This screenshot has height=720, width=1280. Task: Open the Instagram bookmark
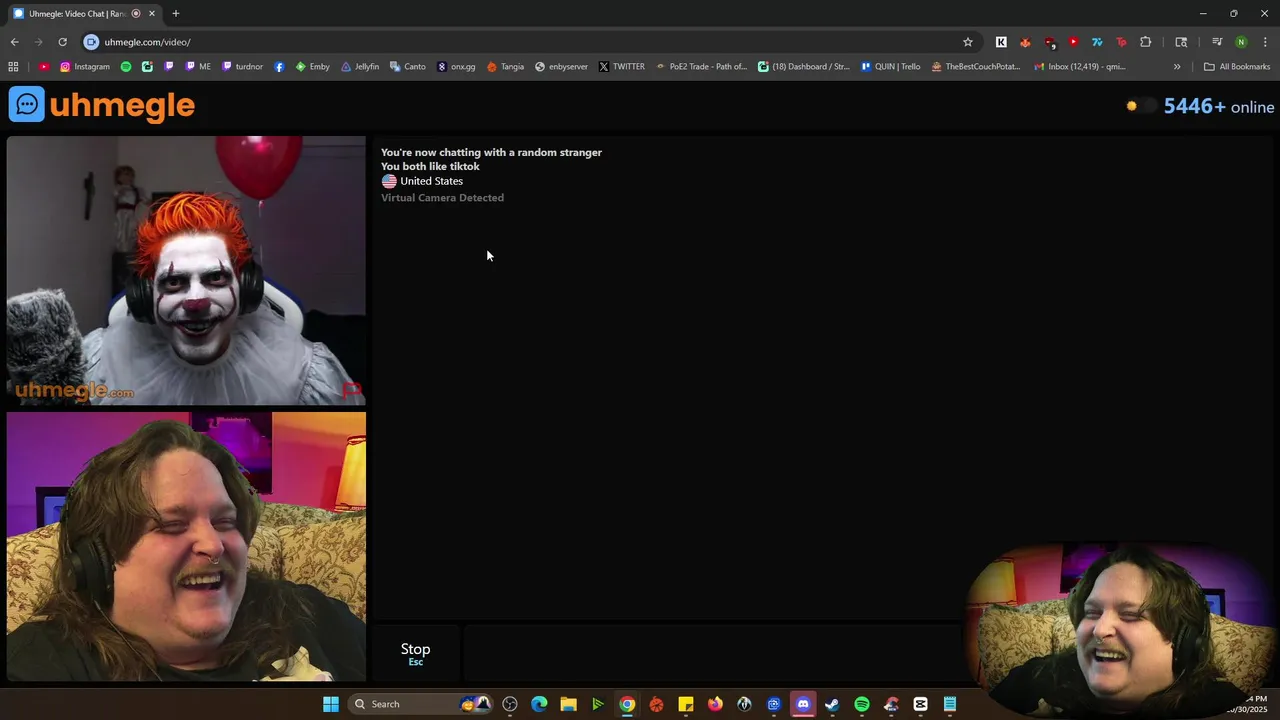[85, 67]
